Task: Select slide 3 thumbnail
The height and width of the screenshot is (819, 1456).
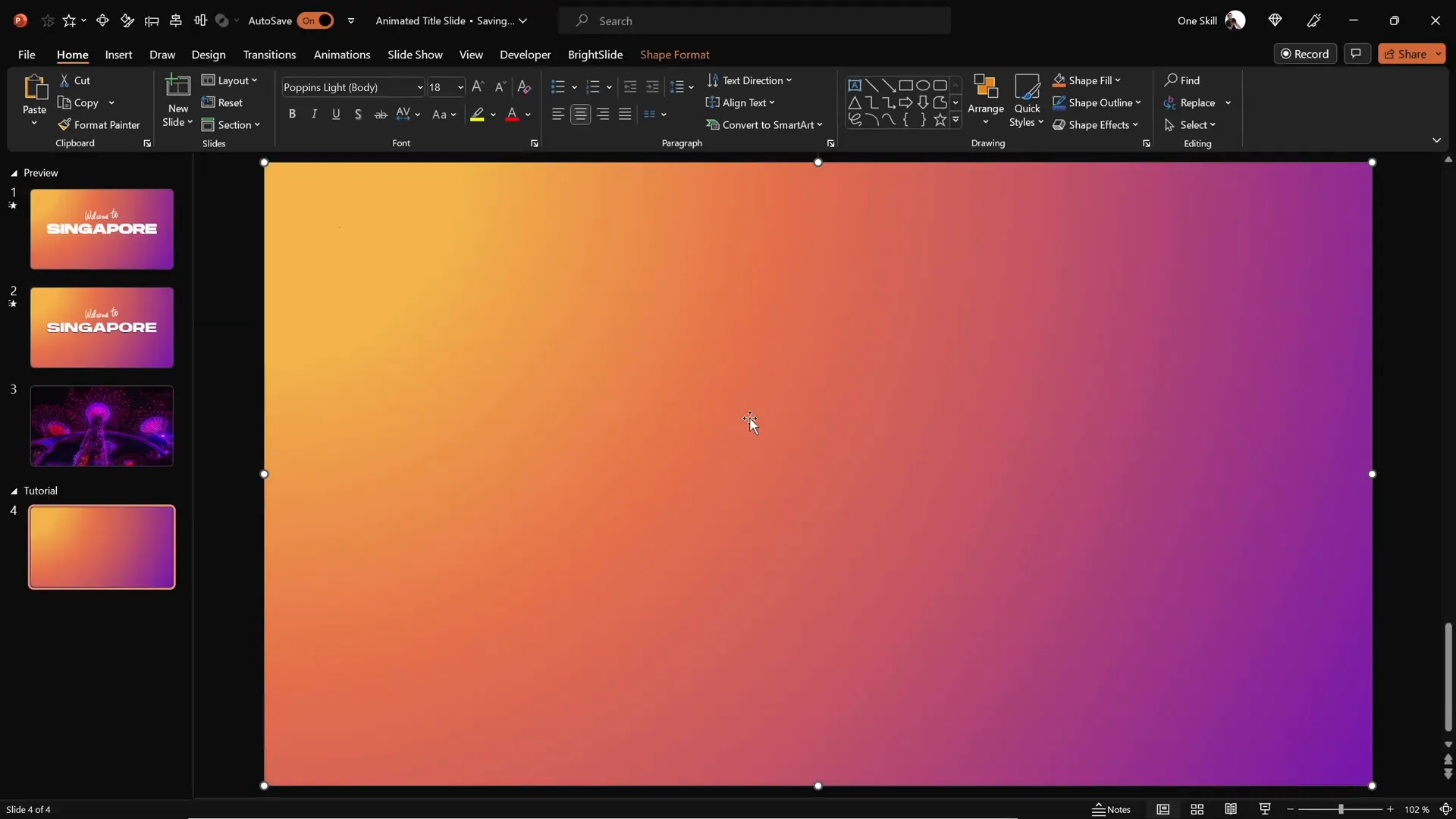Action: [101, 425]
